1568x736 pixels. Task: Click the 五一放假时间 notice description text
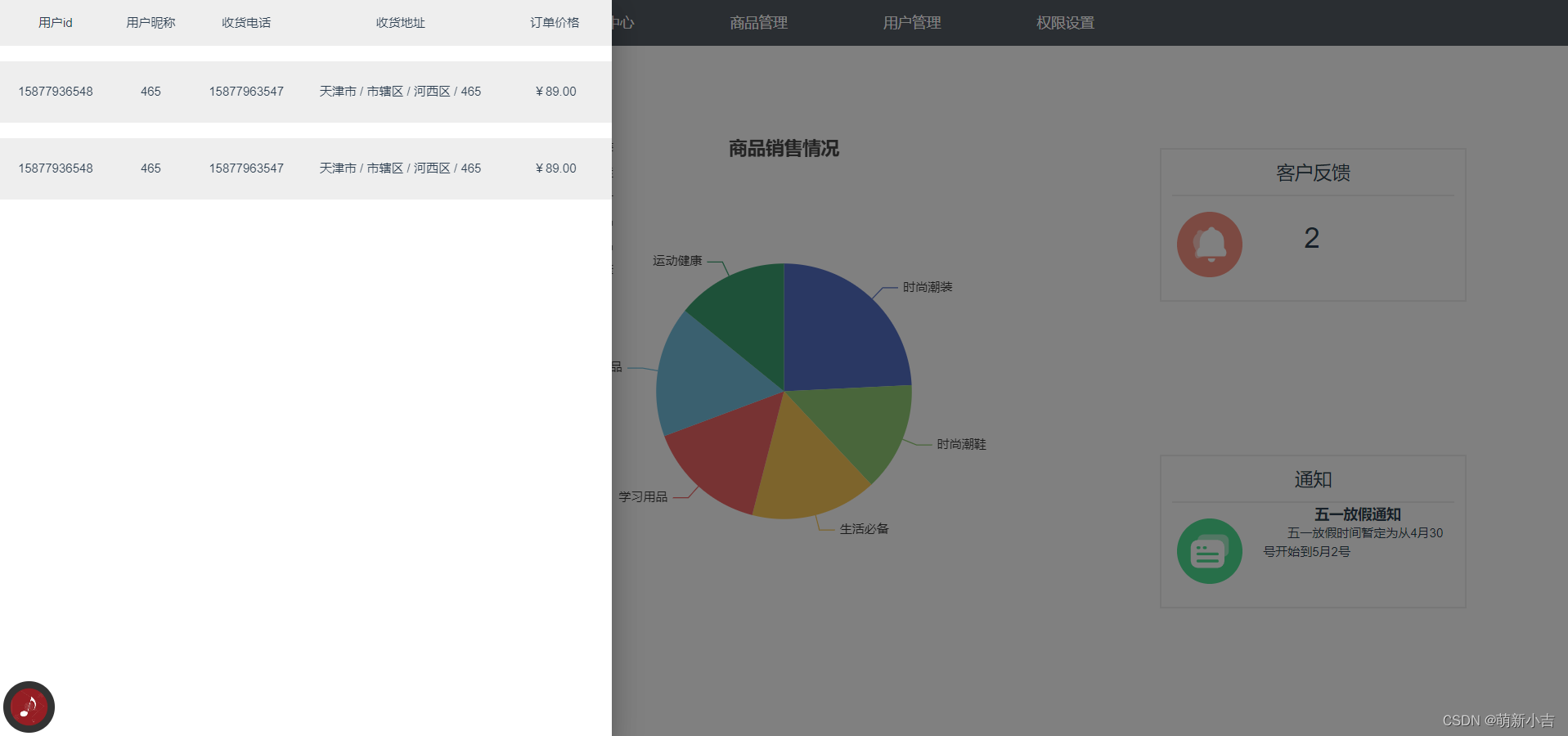[1353, 542]
